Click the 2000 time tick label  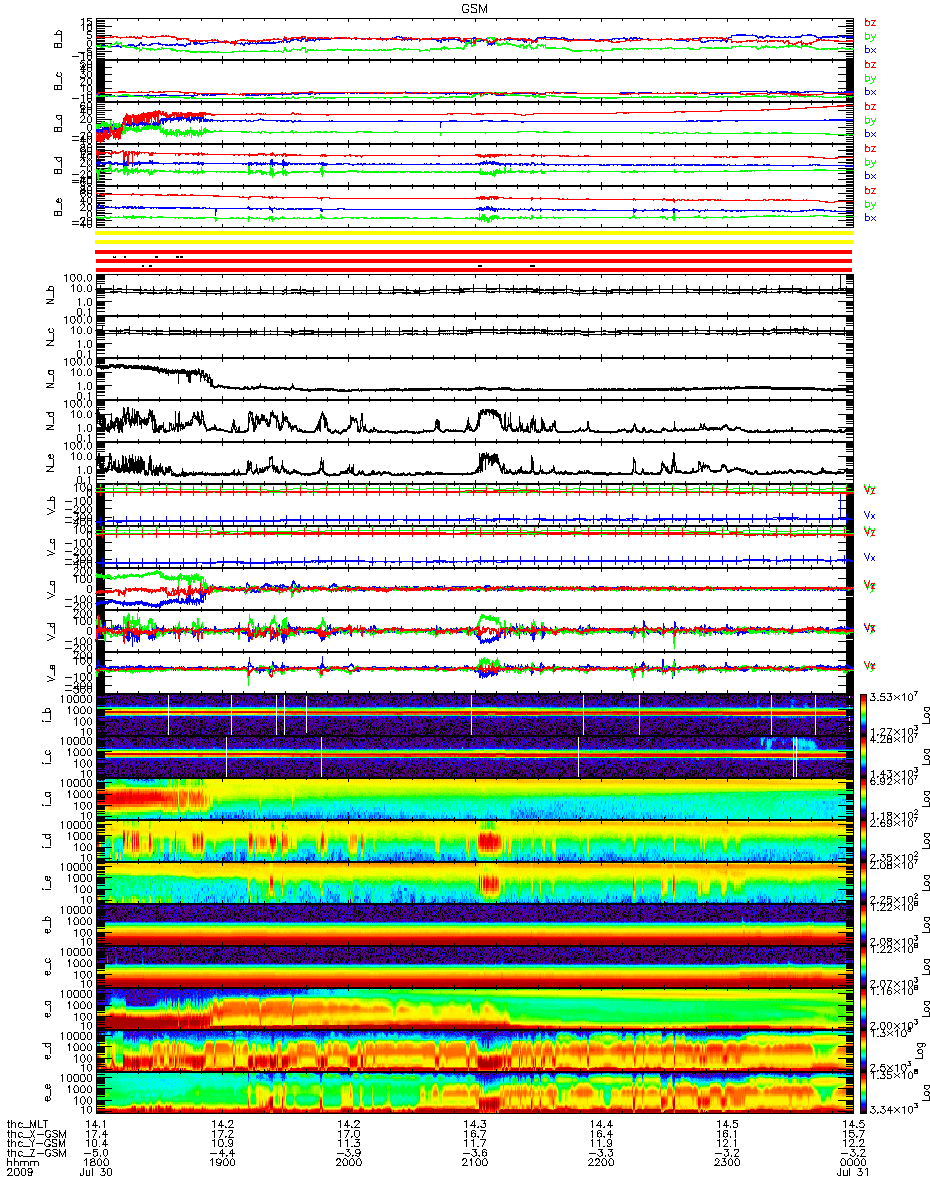(x=348, y=1162)
